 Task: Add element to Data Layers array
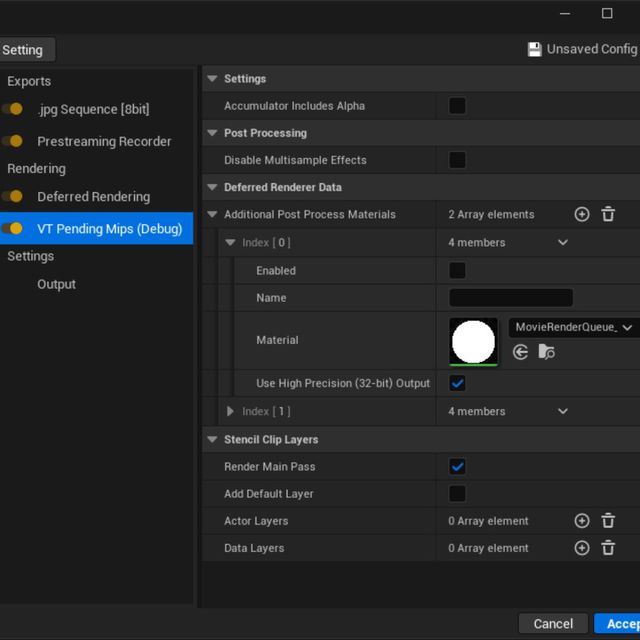(x=582, y=548)
